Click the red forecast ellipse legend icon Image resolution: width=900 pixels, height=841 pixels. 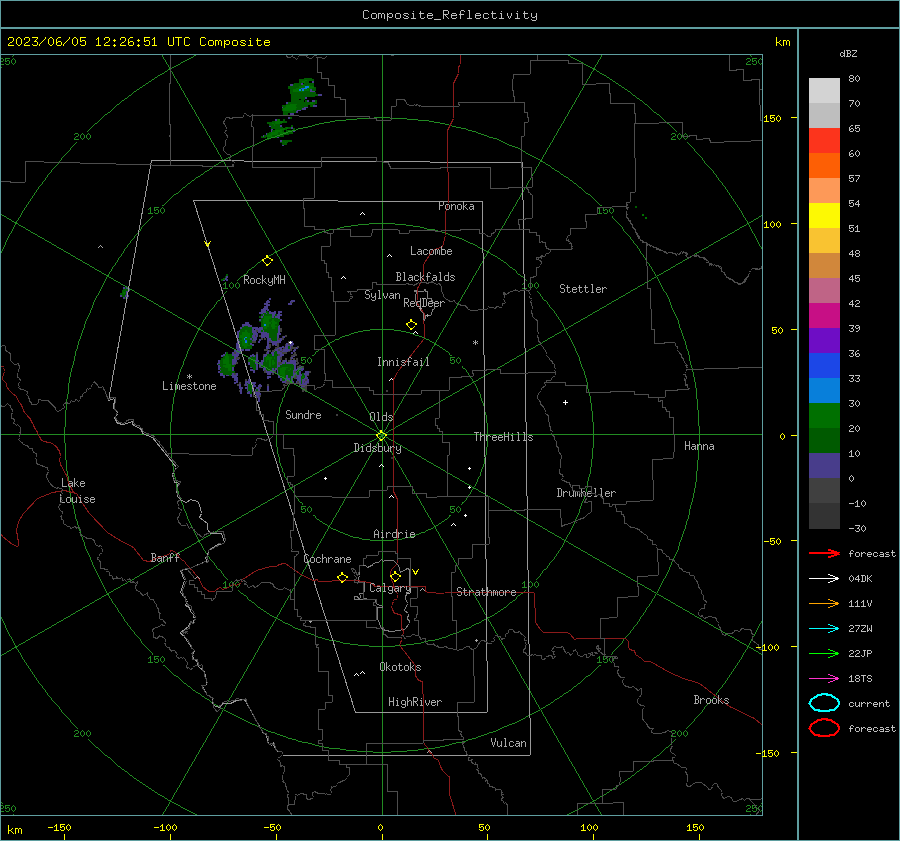(x=824, y=728)
